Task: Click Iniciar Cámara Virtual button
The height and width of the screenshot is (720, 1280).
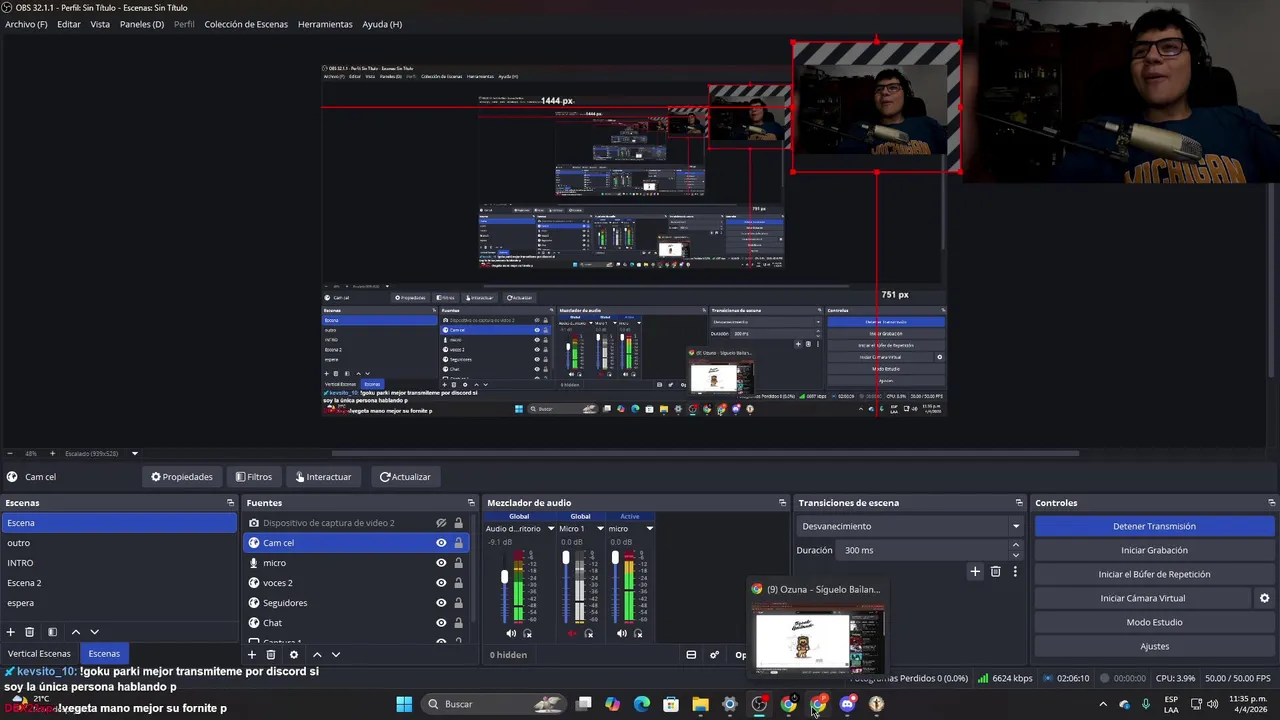Action: pyautogui.click(x=1143, y=598)
